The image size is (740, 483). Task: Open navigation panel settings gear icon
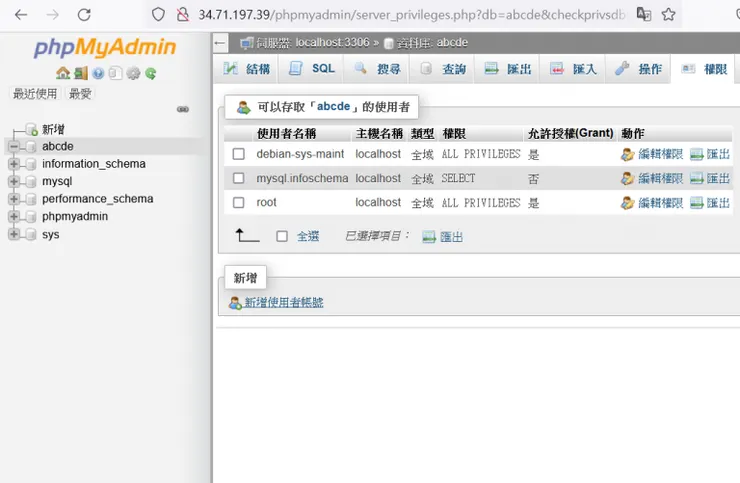[134, 73]
